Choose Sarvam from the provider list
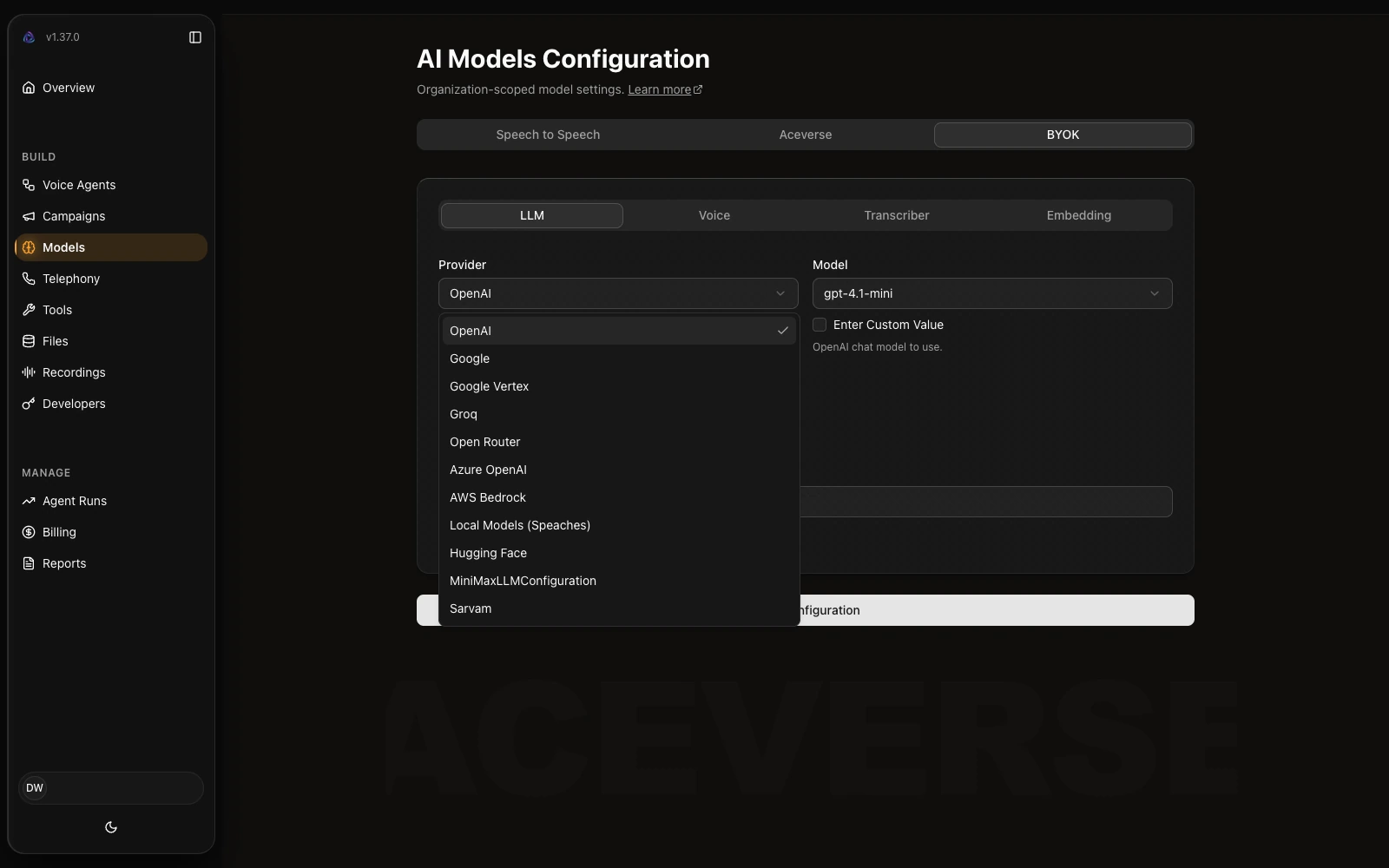The image size is (1389, 868). click(619, 608)
